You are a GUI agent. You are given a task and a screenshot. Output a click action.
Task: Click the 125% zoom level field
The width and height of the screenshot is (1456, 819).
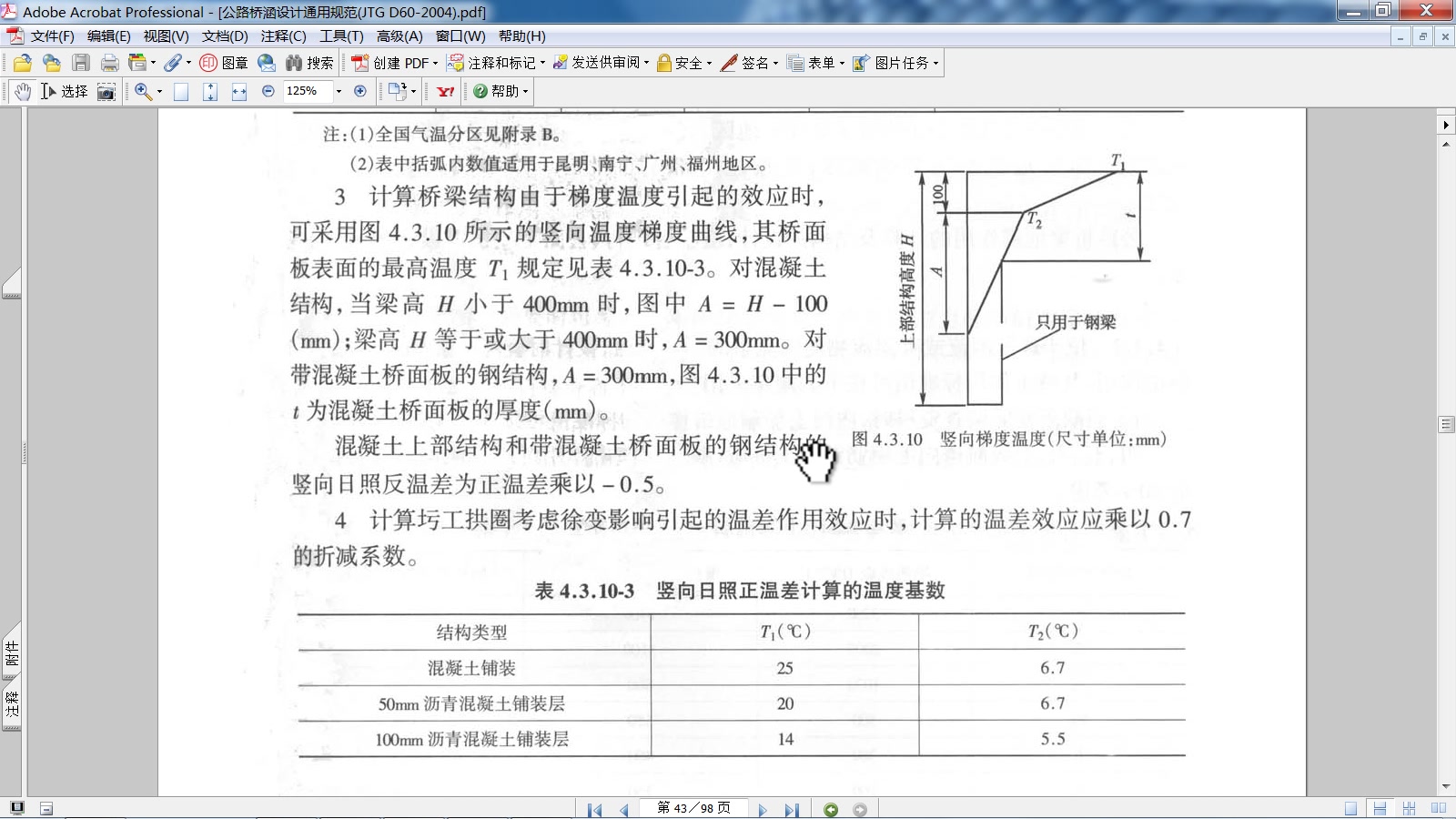[307, 91]
